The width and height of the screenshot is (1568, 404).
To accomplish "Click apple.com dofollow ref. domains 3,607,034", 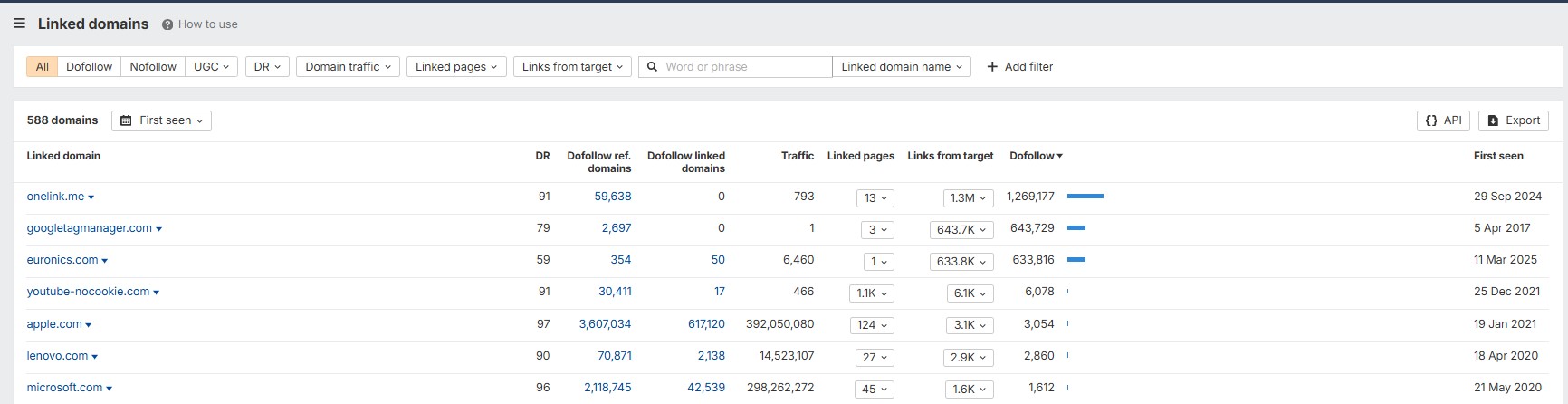I will click(605, 324).
